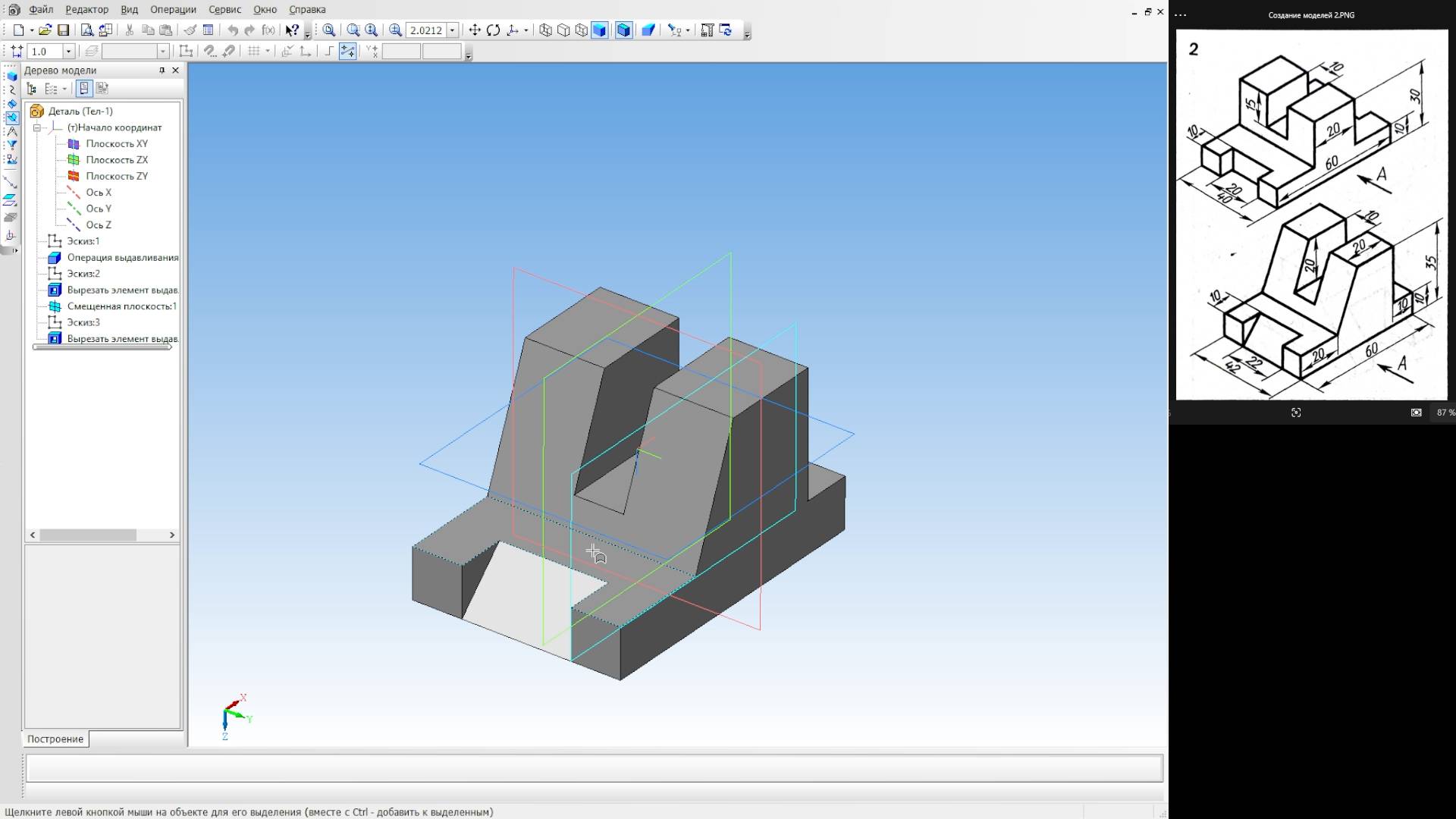Open the zoom scale 2.0212 dropdown
The image size is (1456, 819).
pyautogui.click(x=453, y=30)
